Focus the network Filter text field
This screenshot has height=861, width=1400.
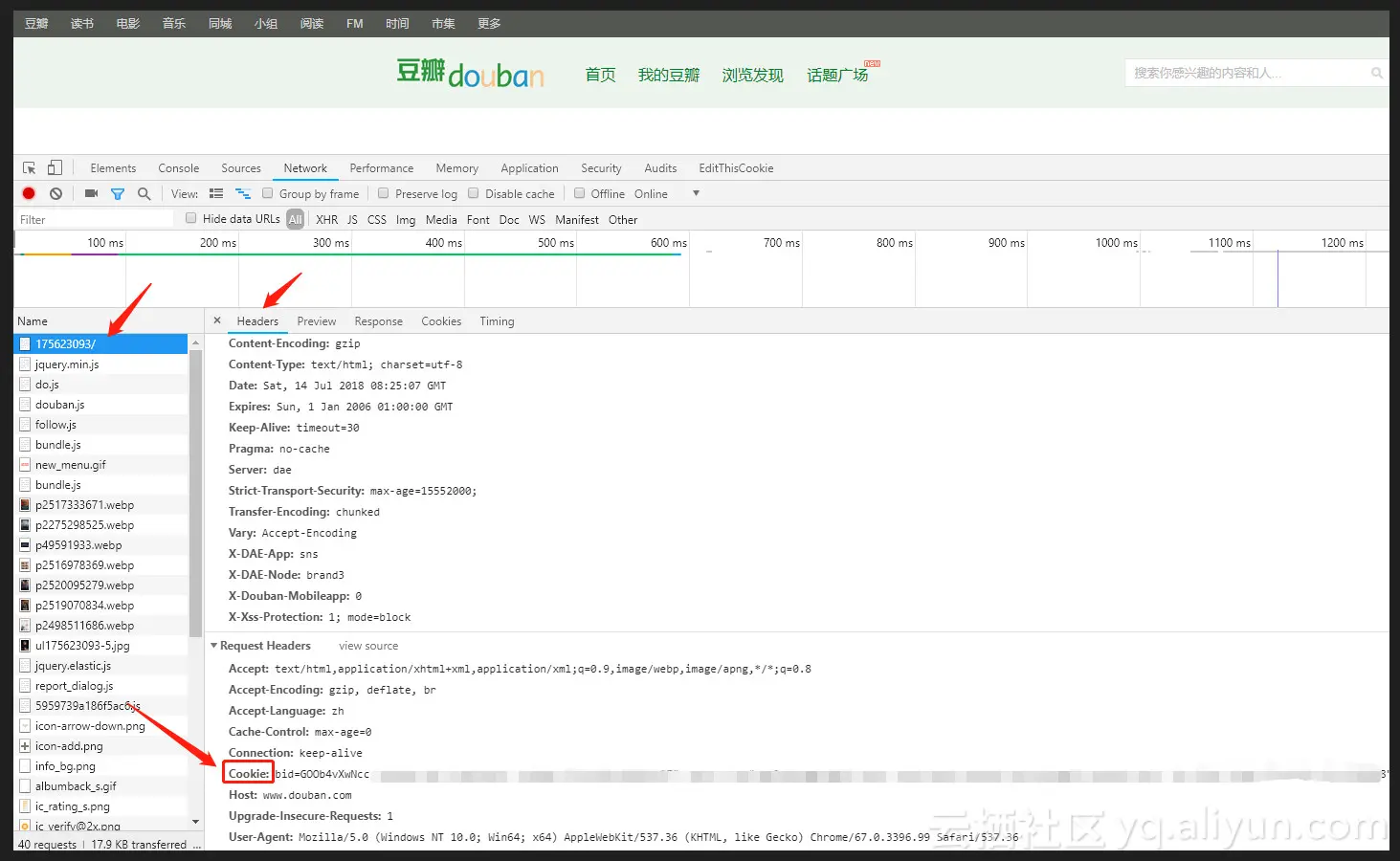pos(95,219)
